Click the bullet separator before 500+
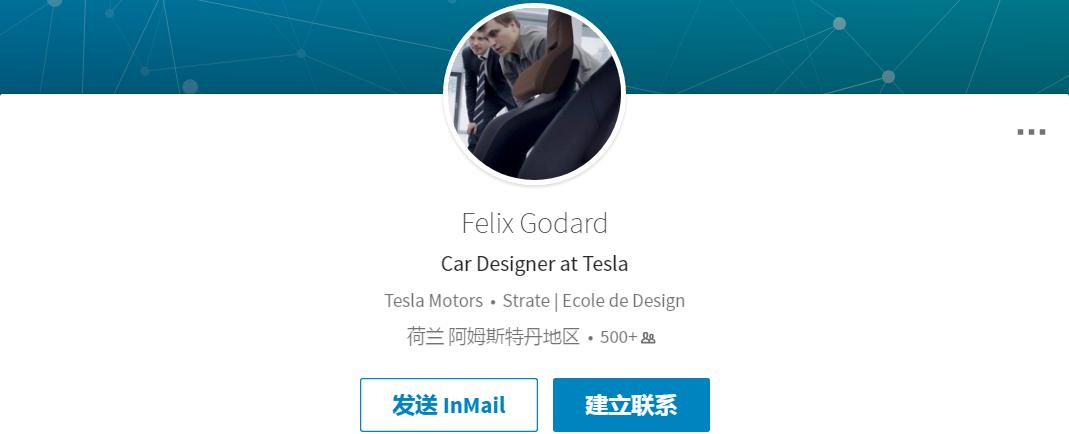The width and height of the screenshot is (1069, 434). coord(590,338)
